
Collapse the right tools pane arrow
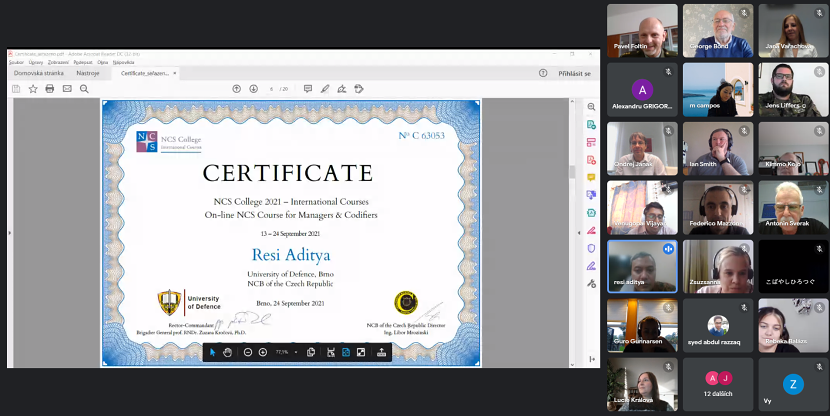click(x=579, y=233)
